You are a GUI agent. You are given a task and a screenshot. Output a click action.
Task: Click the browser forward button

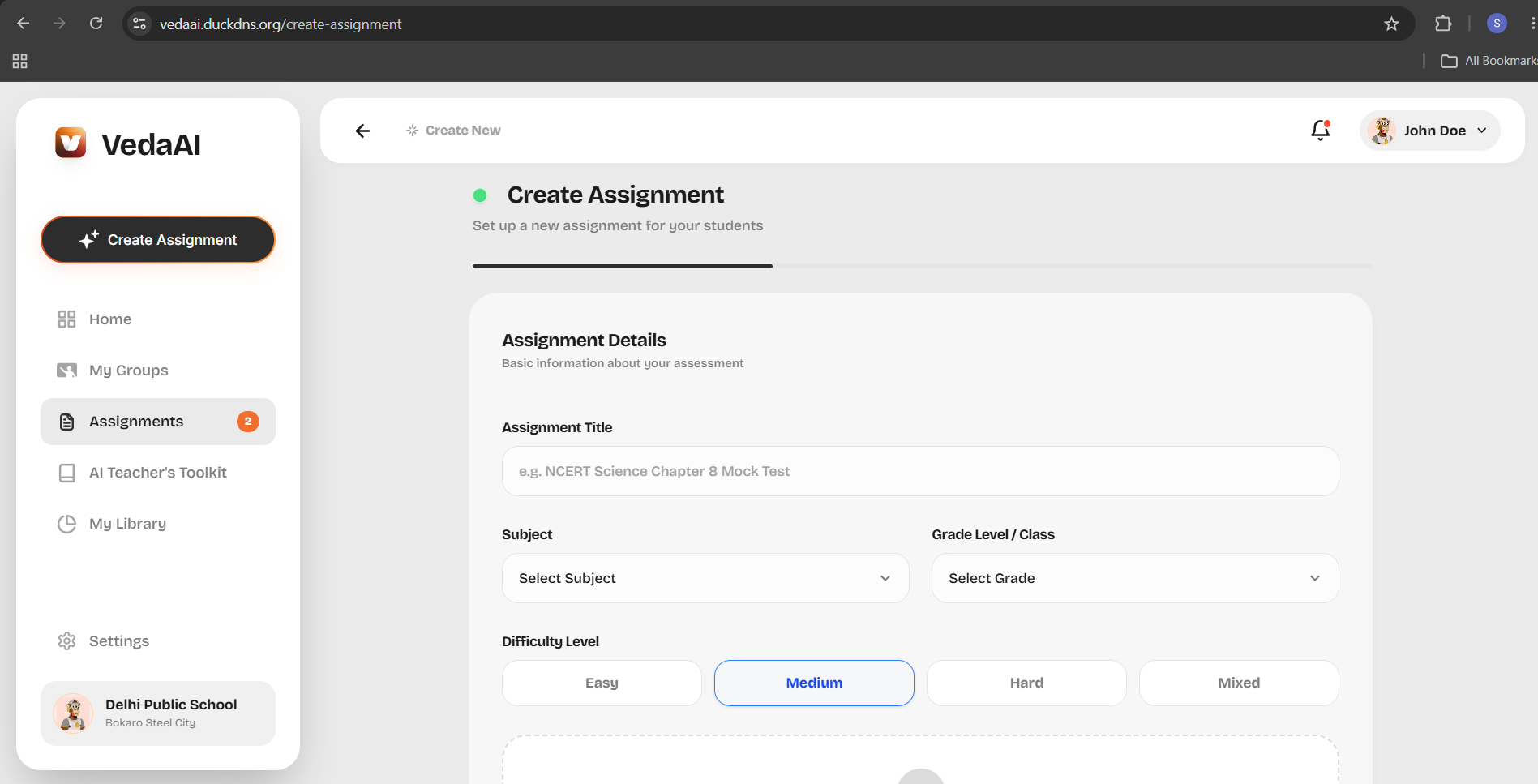click(59, 24)
